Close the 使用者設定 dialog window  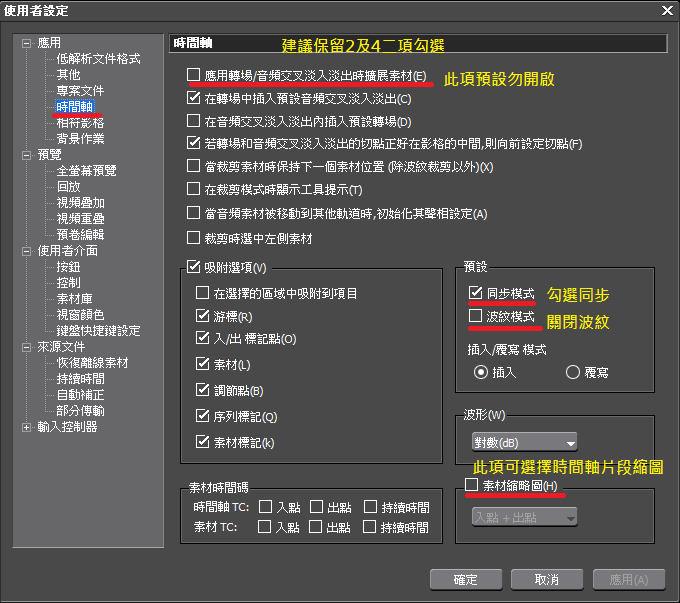(x=666, y=10)
